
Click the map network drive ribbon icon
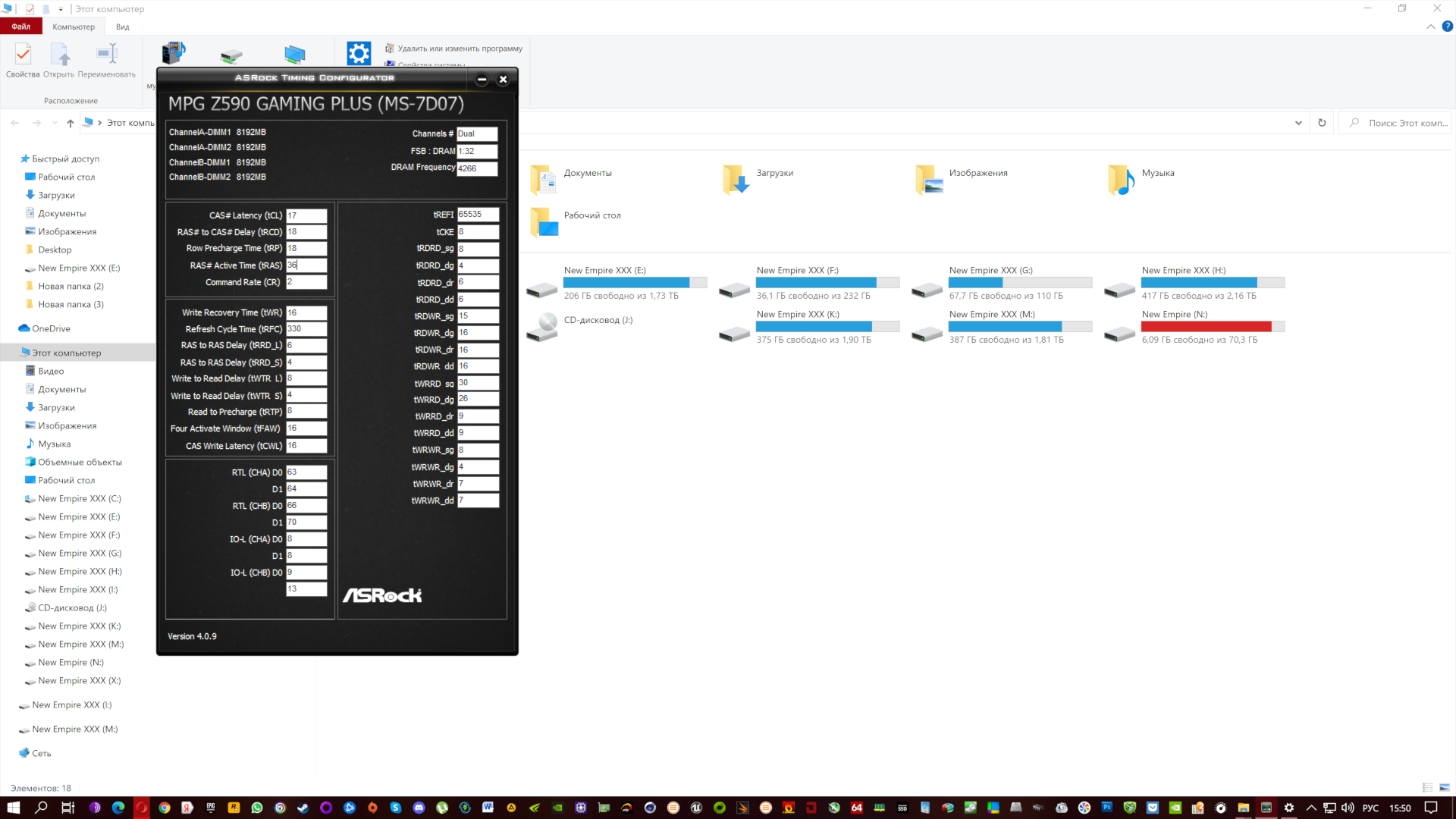pos(231,55)
